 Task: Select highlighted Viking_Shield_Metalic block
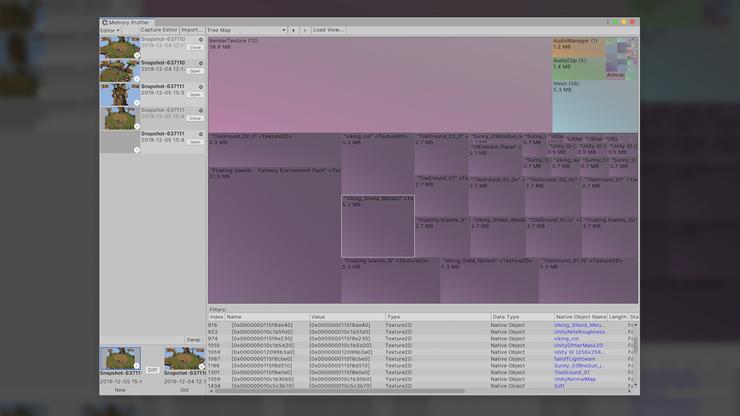378,226
